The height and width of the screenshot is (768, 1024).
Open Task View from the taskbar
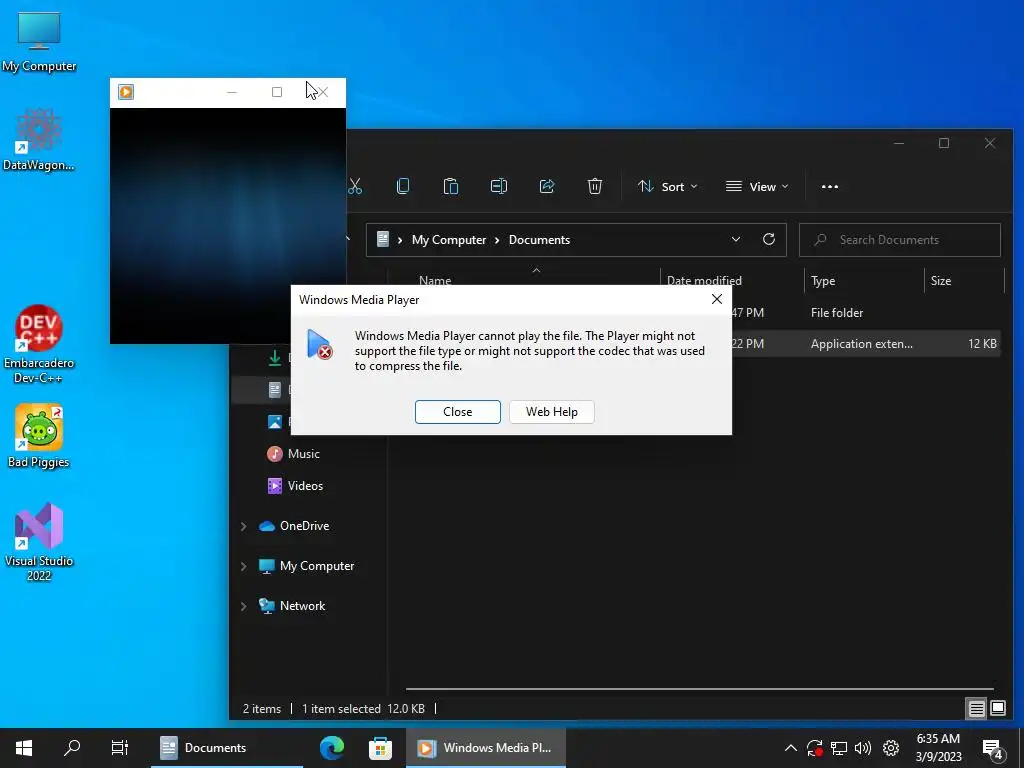pos(120,748)
